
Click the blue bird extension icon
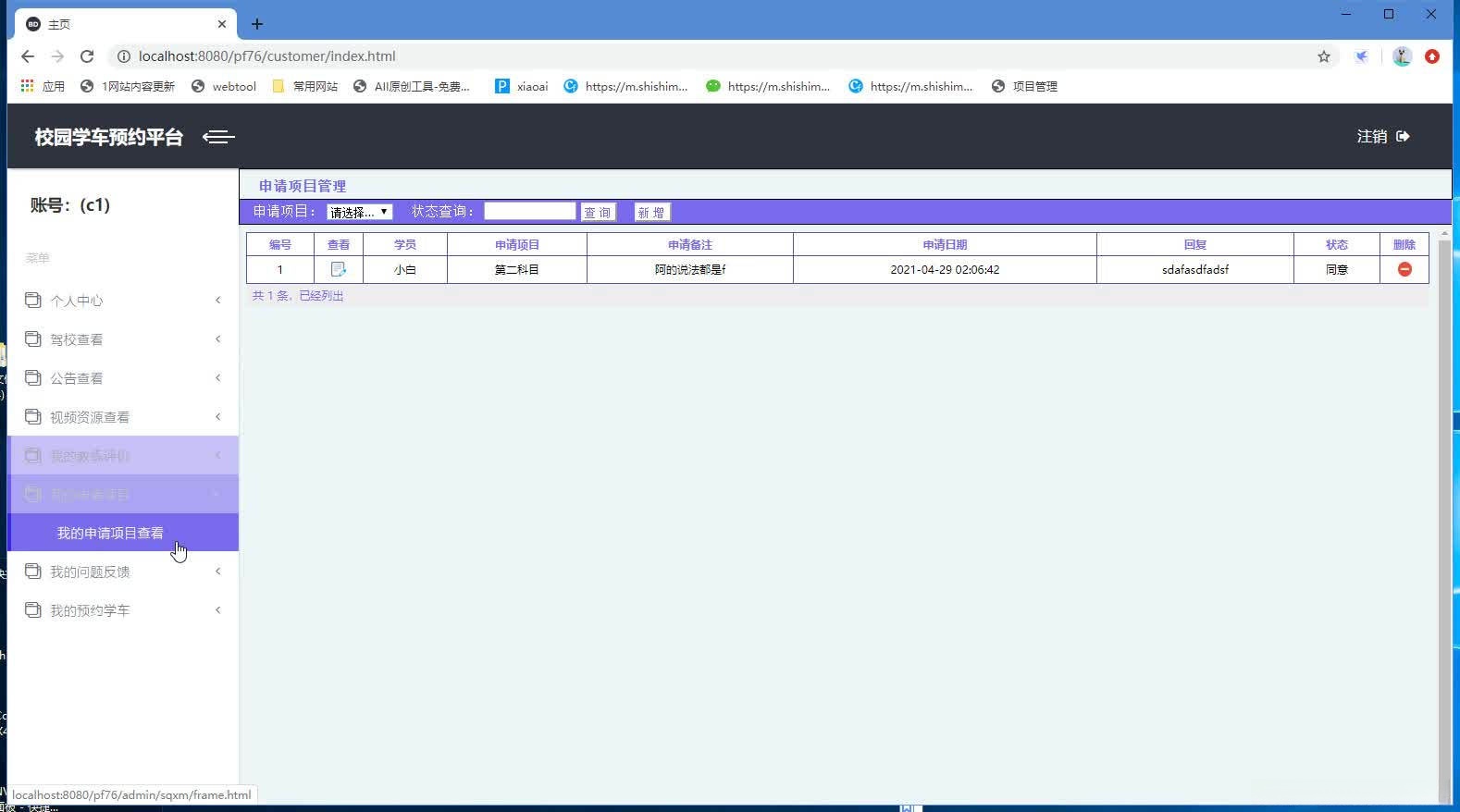pos(1361,56)
